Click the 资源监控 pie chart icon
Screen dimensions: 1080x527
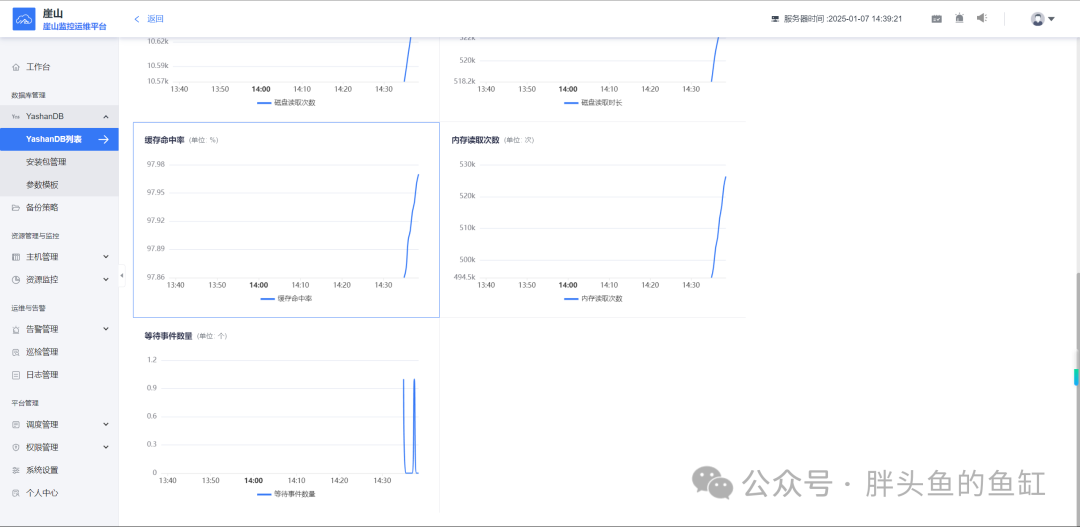[x=16, y=280]
